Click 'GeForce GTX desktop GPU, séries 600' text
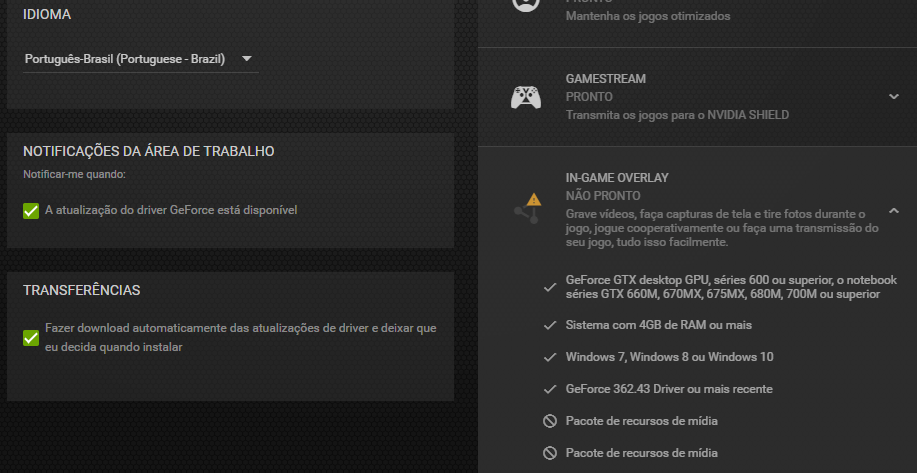 tap(731, 287)
